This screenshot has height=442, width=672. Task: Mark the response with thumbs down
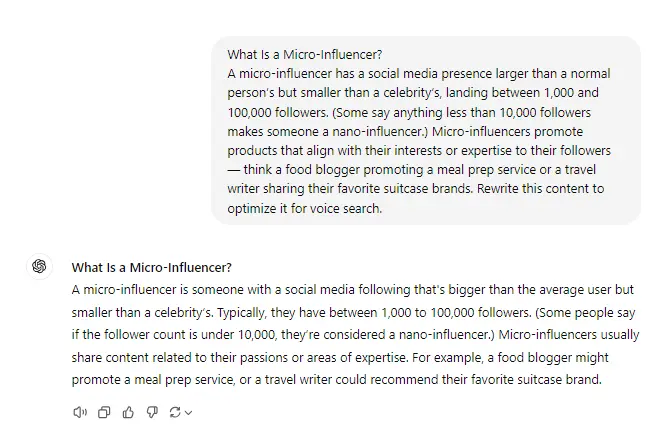pyautogui.click(x=150, y=411)
